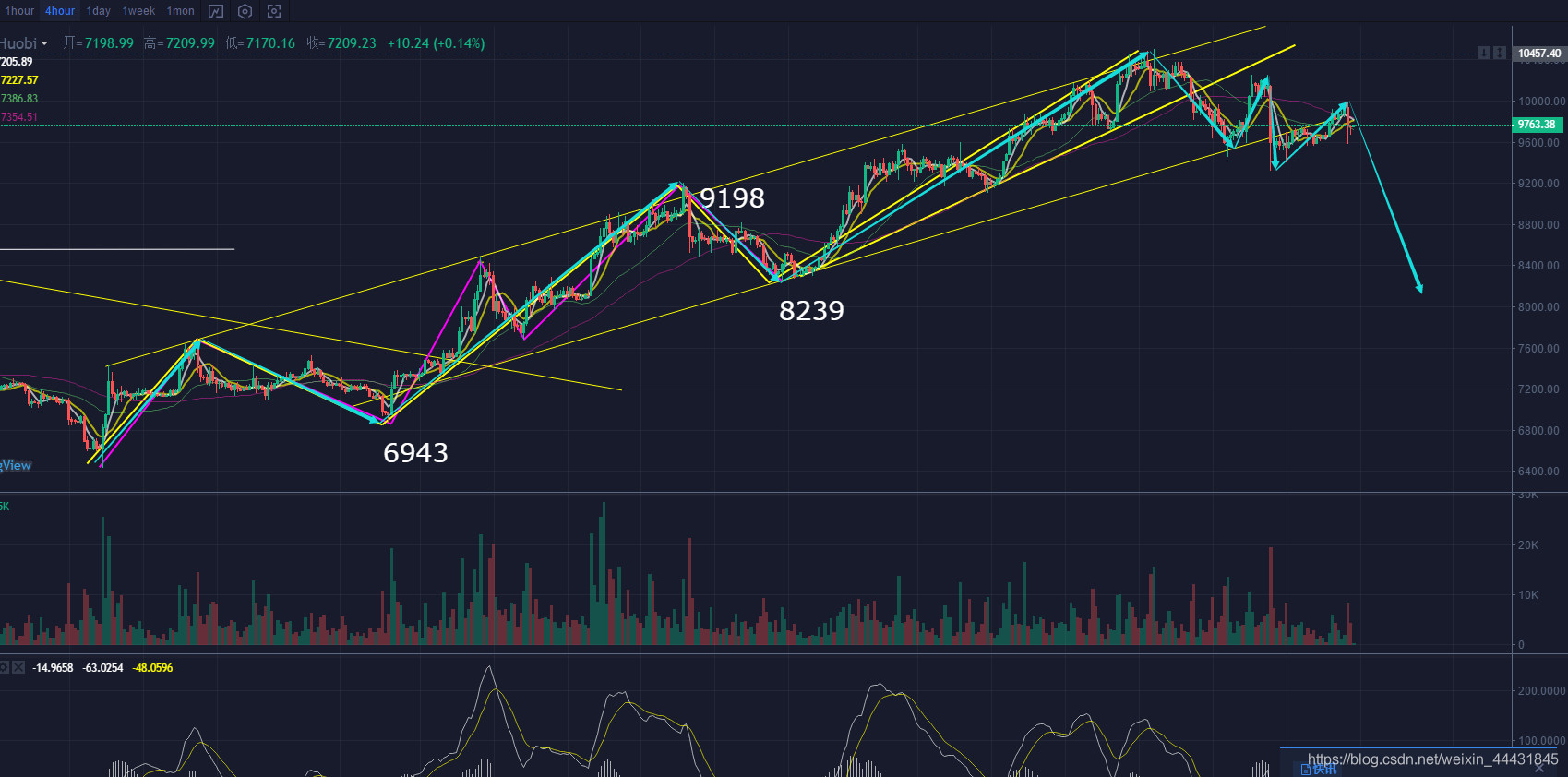This screenshot has width=1568, height=777.
Task: Switch to the 1hour timeframe
Action: (19, 11)
